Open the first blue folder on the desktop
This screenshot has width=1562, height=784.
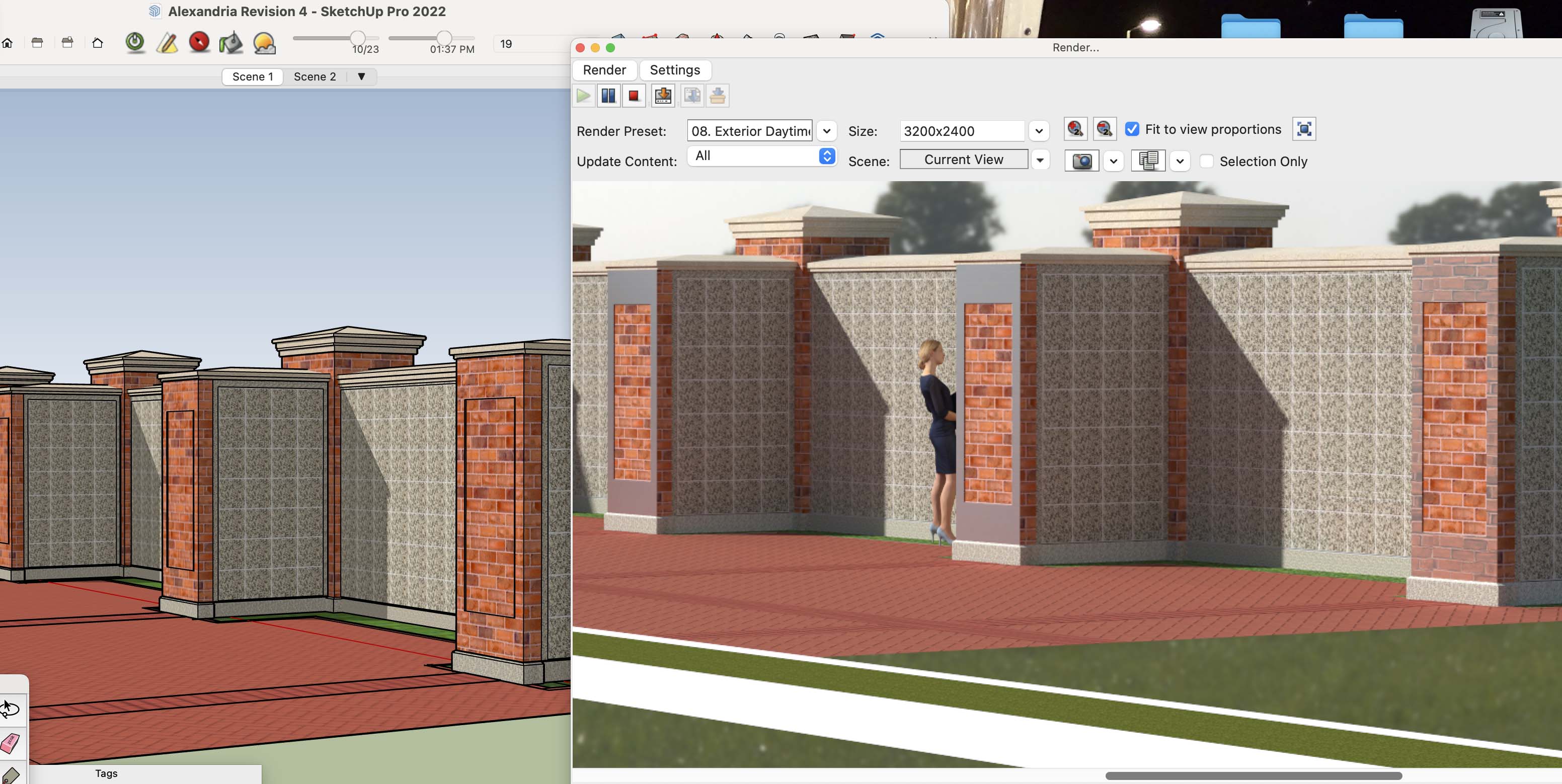pos(1251,26)
